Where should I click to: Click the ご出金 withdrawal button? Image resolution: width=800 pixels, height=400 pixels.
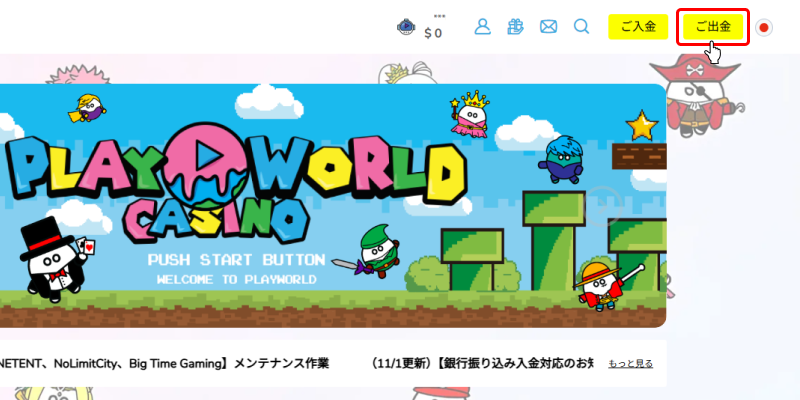click(x=713, y=27)
